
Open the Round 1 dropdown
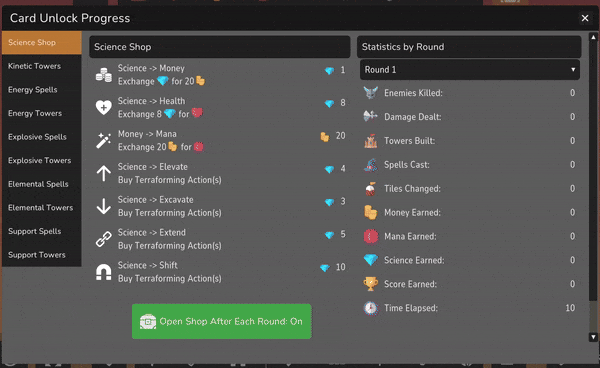[470, 70]
